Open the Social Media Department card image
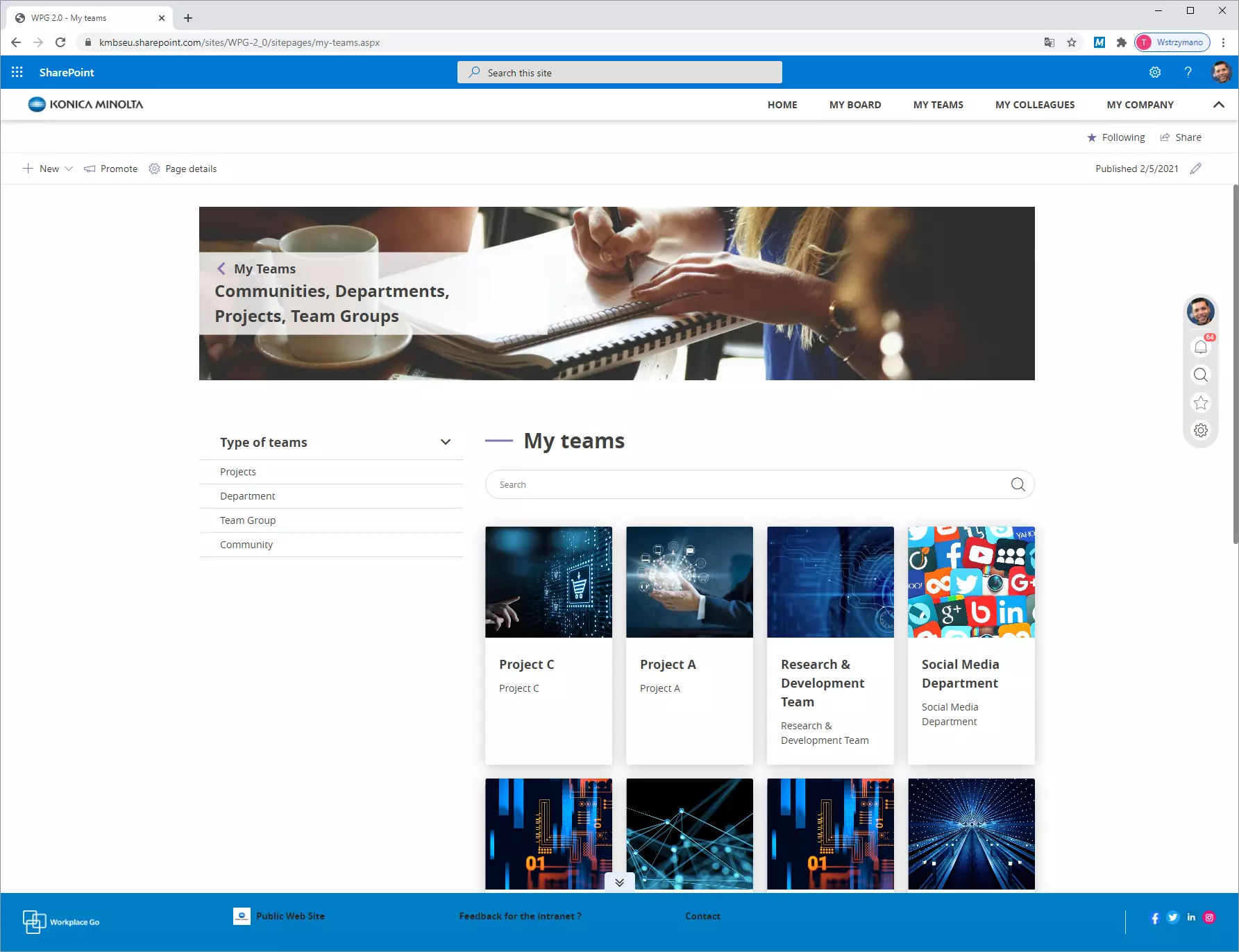This screenshot has height=952, width=1239. (971, 582)
